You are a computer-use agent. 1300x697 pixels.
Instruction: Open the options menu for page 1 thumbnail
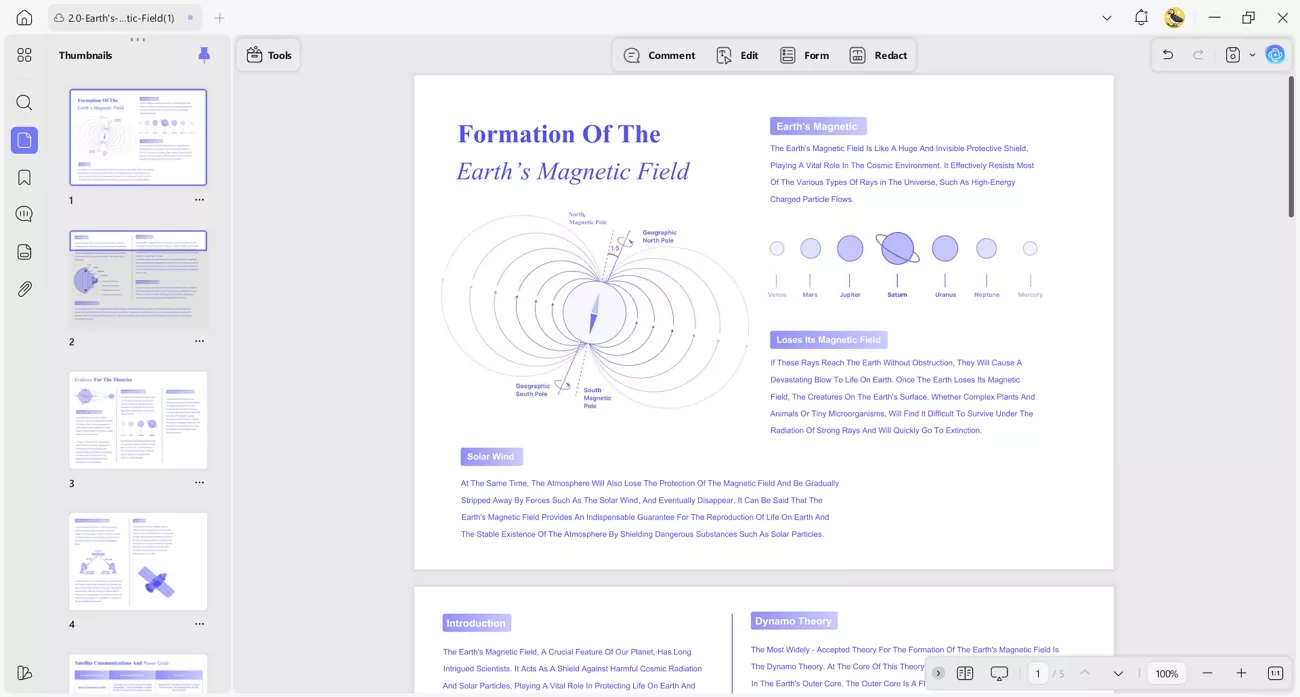pyautogui.click(x=199, y=200)
